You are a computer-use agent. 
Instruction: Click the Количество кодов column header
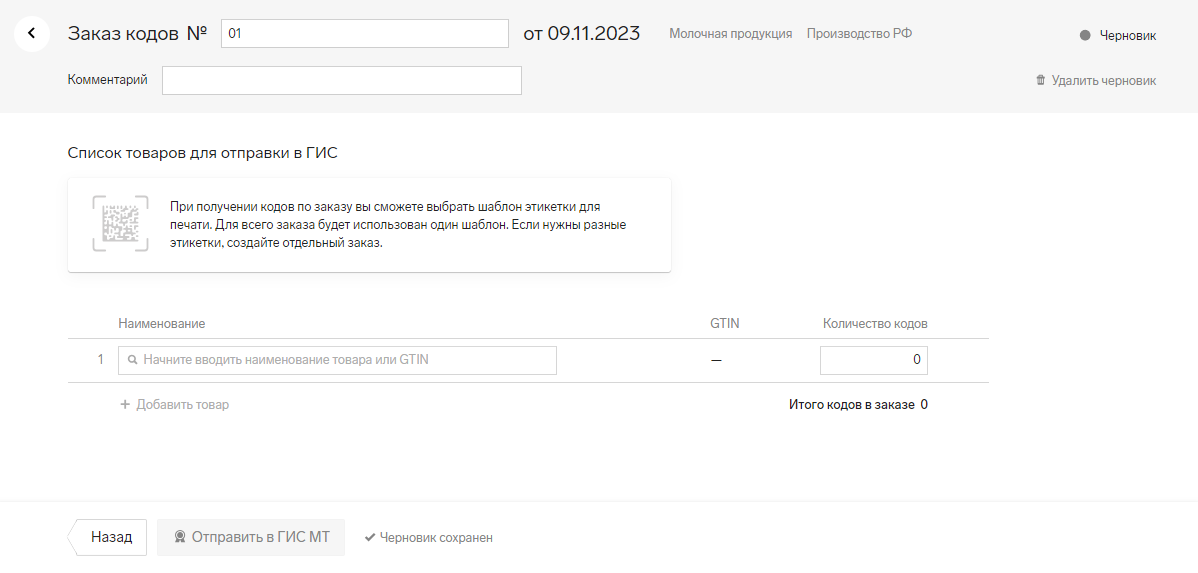coord(875,324)
